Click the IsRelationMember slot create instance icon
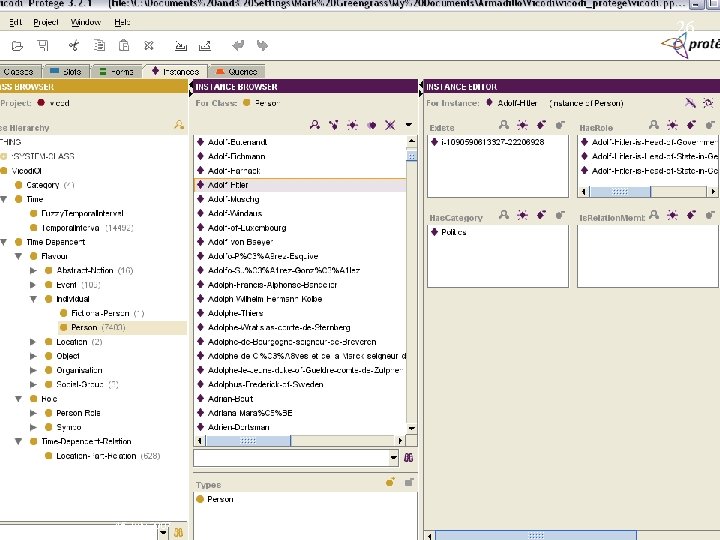Viewport: 720px width, 540px height. [672, 215]
